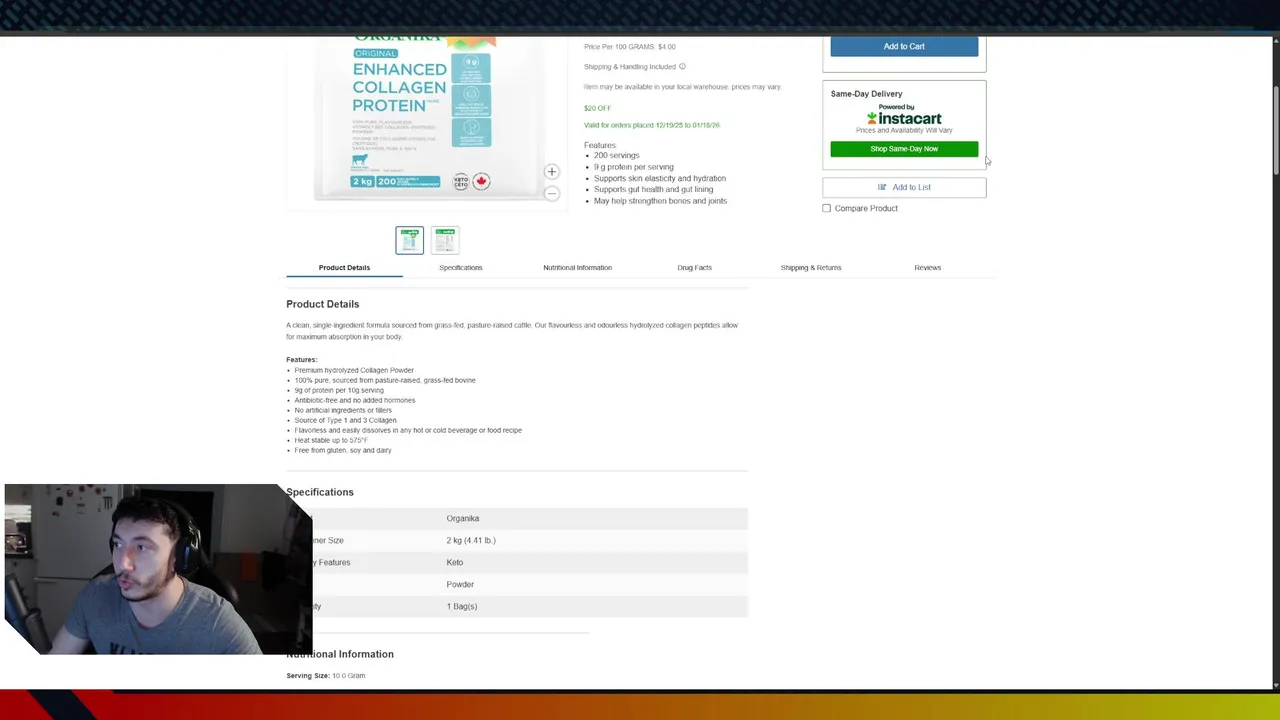Click 'Premium hydrolyzed Collagen Powder' bullet
Viewport: 1280px width, 720px height.
354,370
